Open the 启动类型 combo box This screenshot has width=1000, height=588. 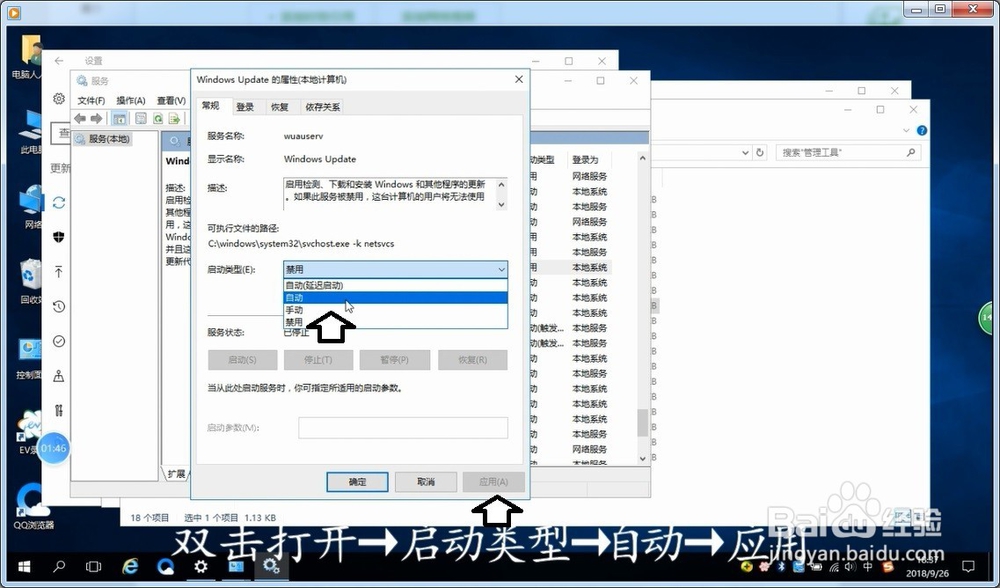[395, 269]
